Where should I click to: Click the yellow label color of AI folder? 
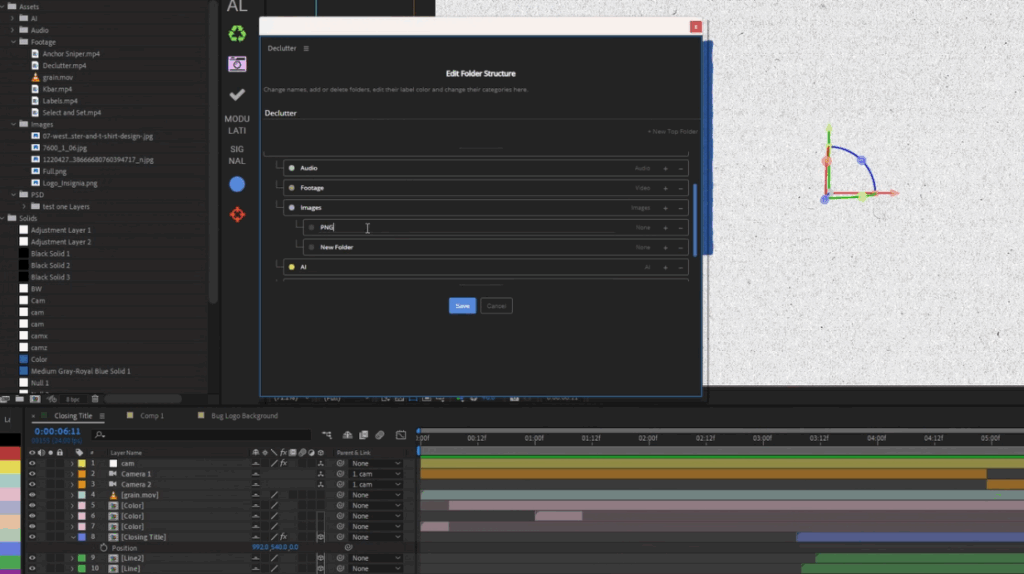click(291, 267)
